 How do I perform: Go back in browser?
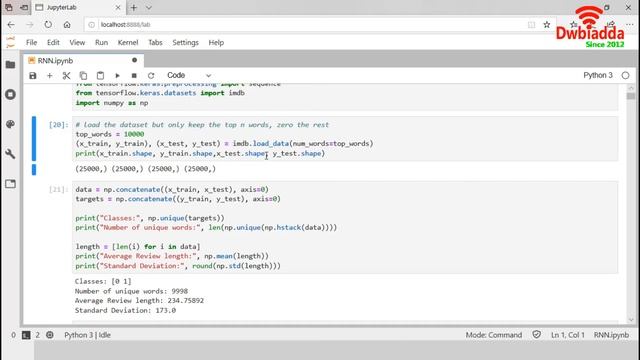click(11, 24)
